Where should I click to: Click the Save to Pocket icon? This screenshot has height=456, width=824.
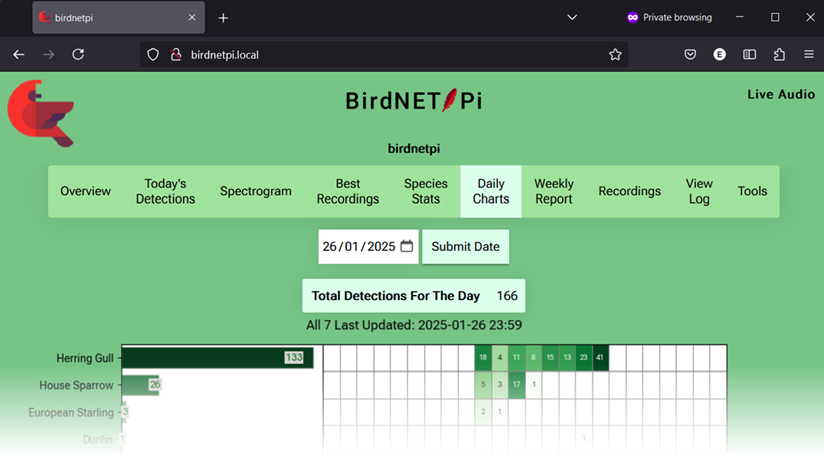click(x=690, y=55)
